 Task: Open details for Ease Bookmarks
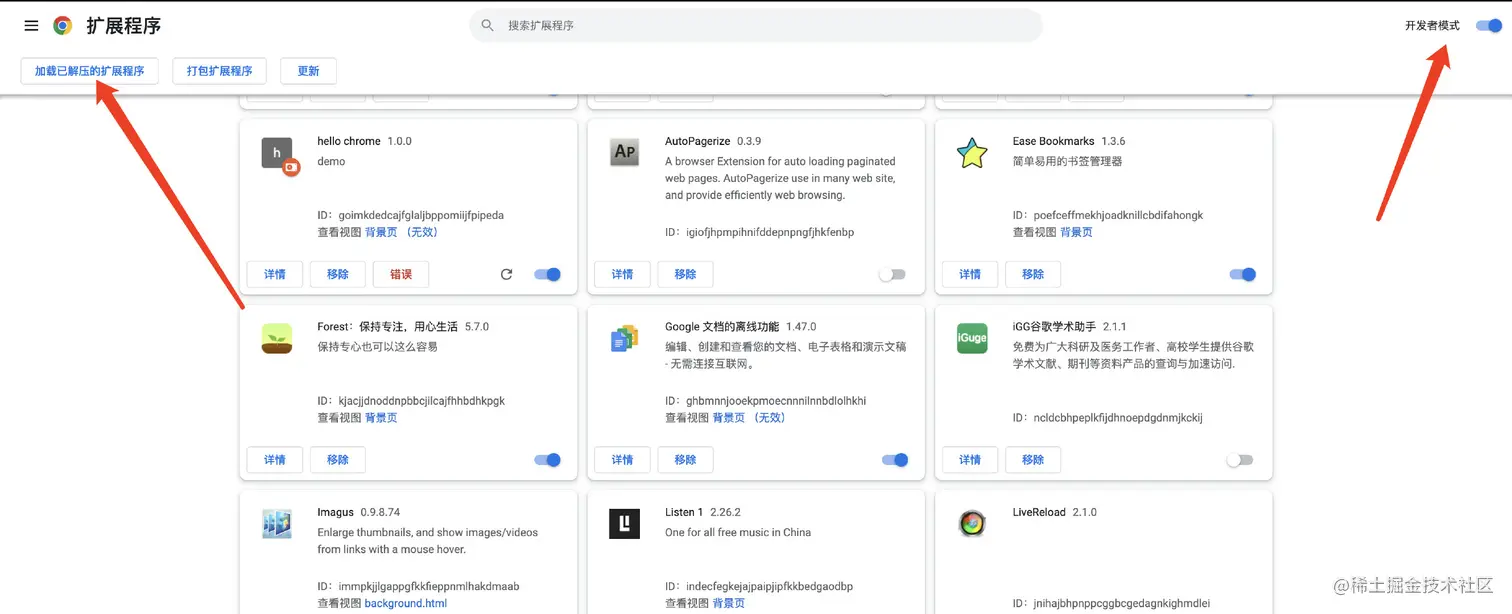pyautogui.click(x=970, y=274)
